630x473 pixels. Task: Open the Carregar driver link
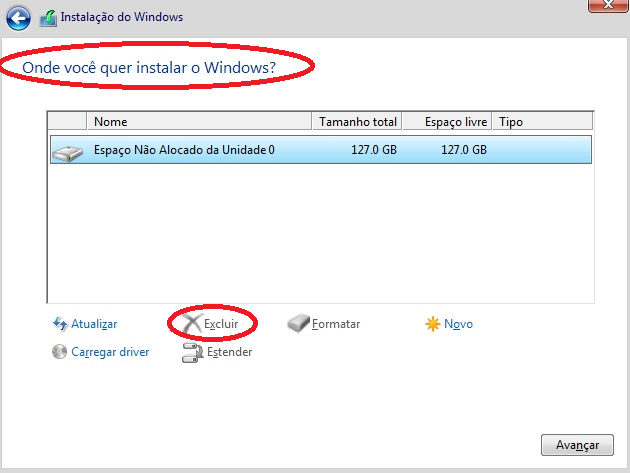pos(110,352)
